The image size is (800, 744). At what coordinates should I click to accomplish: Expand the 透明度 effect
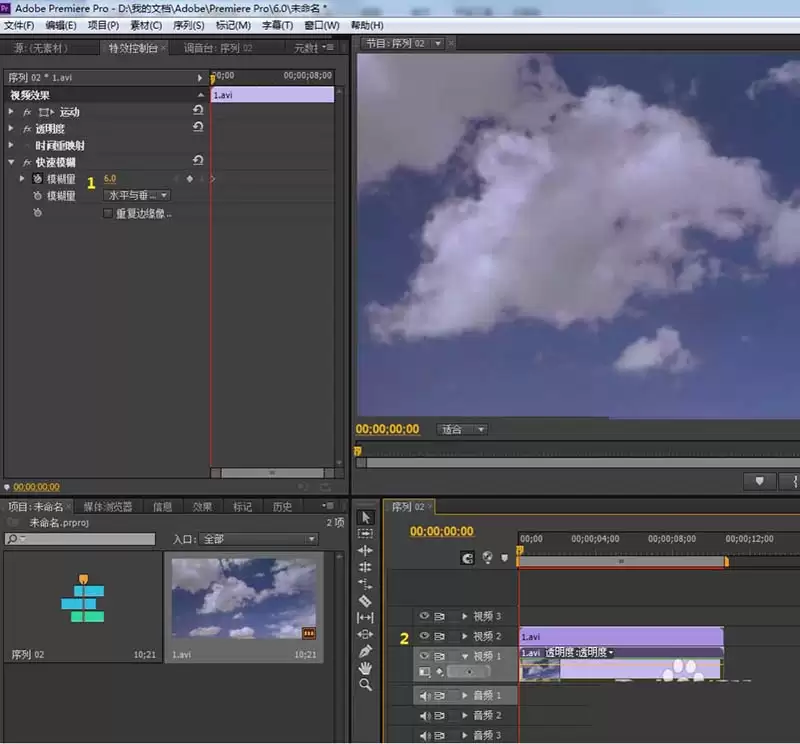coord(11,128)
